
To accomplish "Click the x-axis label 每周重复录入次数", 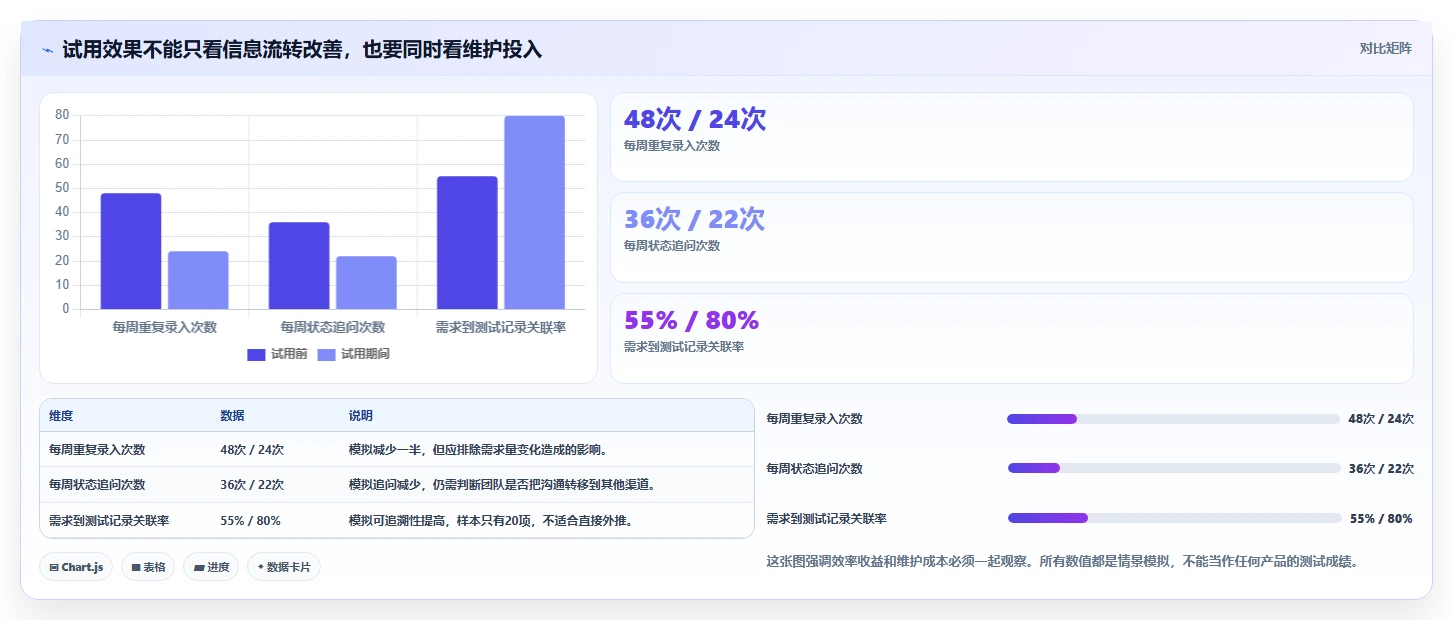I will [x=165, y=327].
